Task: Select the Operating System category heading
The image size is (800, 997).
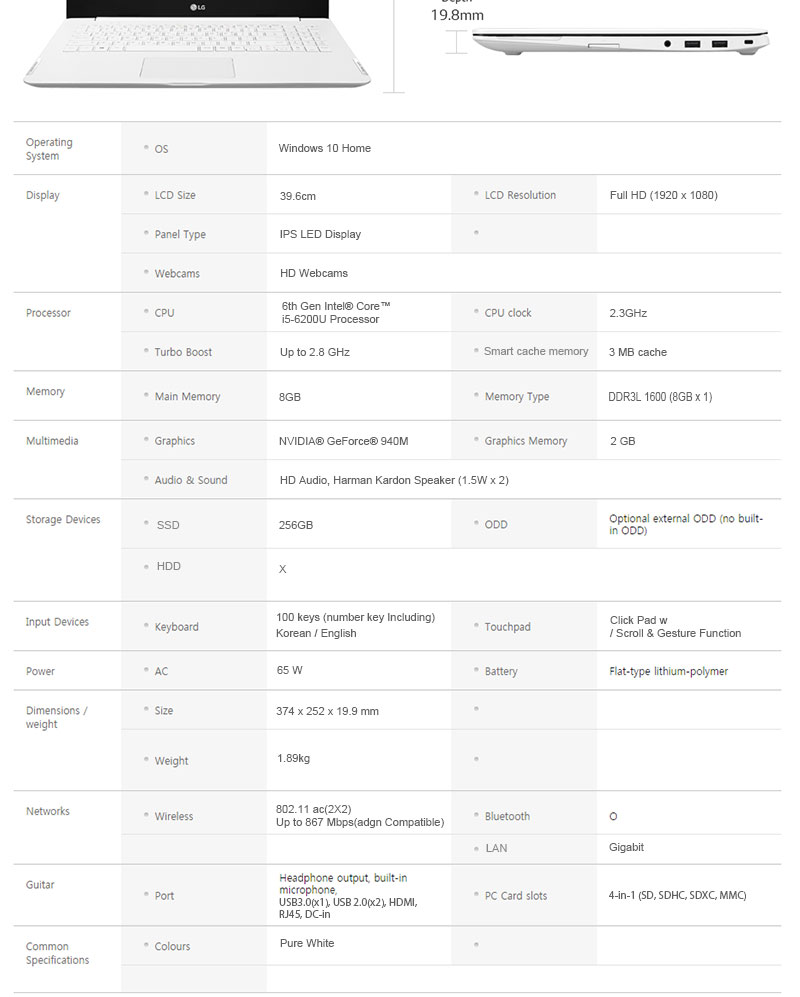Action: pos(49,149)
